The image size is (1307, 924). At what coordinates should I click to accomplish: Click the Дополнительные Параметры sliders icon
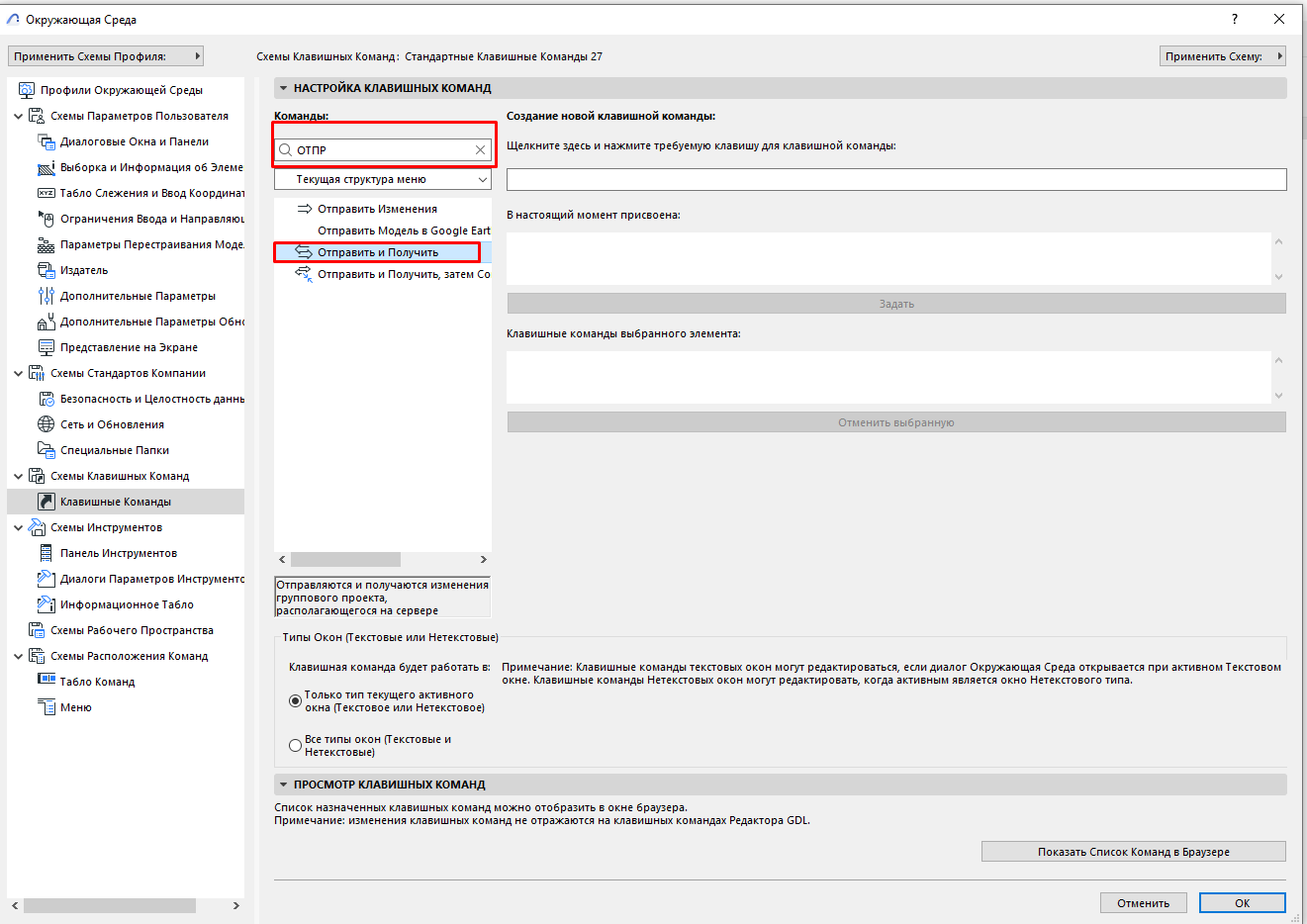46,296
